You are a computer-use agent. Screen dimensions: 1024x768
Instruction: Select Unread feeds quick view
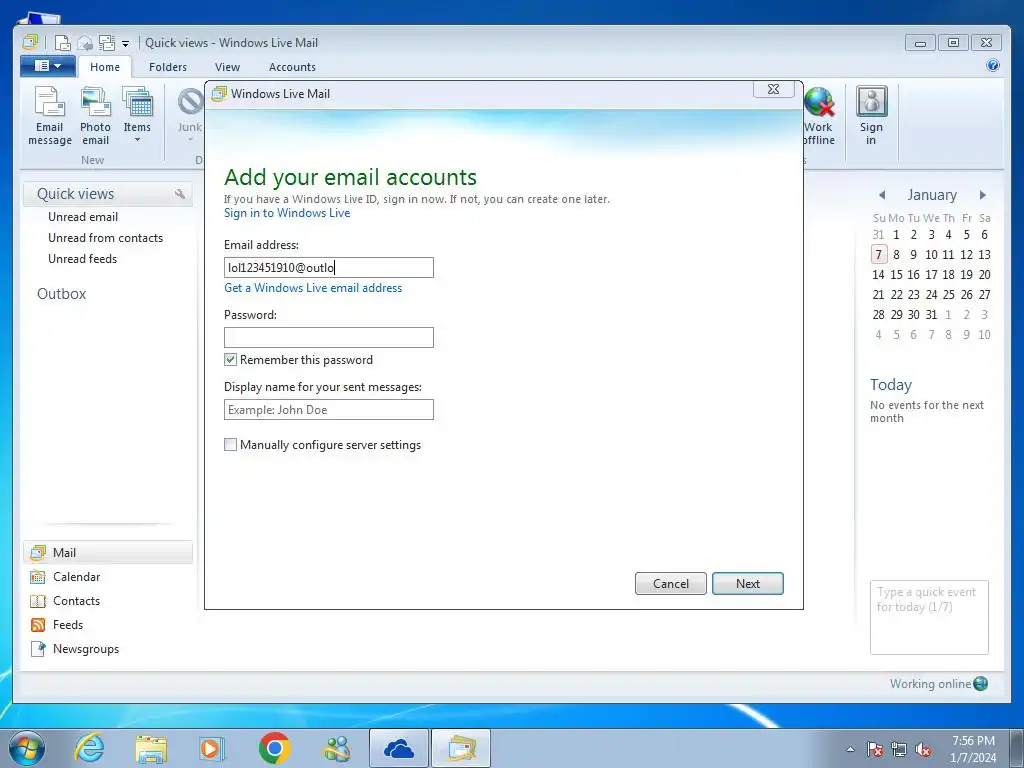point(82,259)
